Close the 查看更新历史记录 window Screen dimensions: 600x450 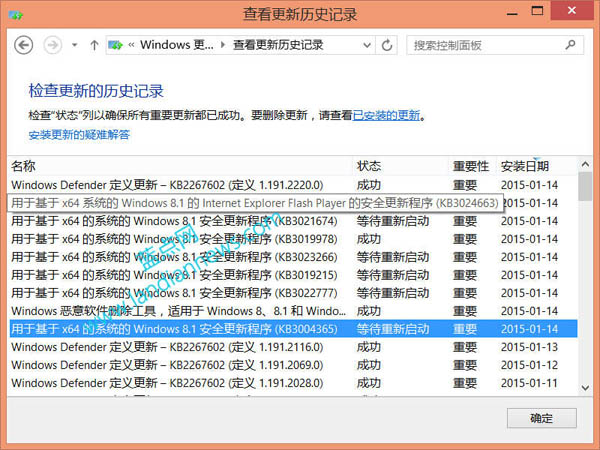tap(572, 11)
